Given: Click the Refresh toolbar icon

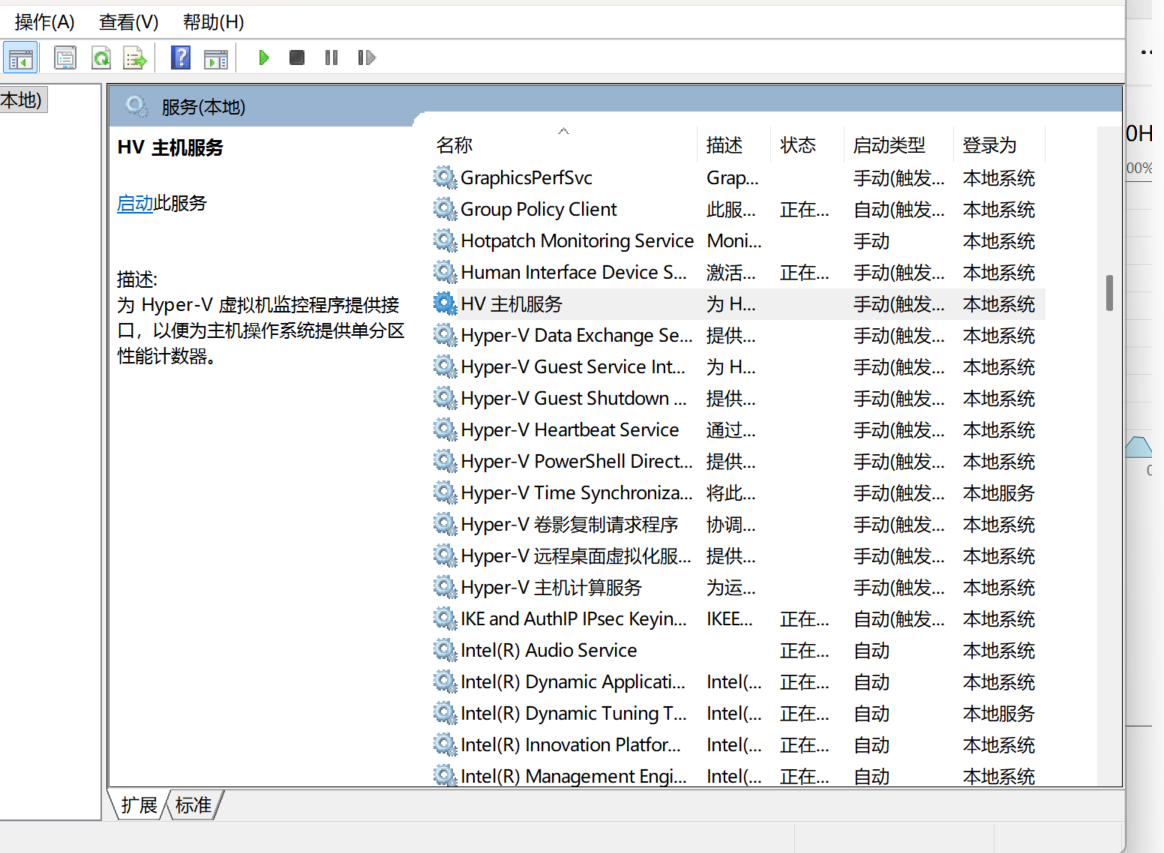Looking at the screenshot, I should [x=101, y=58].
